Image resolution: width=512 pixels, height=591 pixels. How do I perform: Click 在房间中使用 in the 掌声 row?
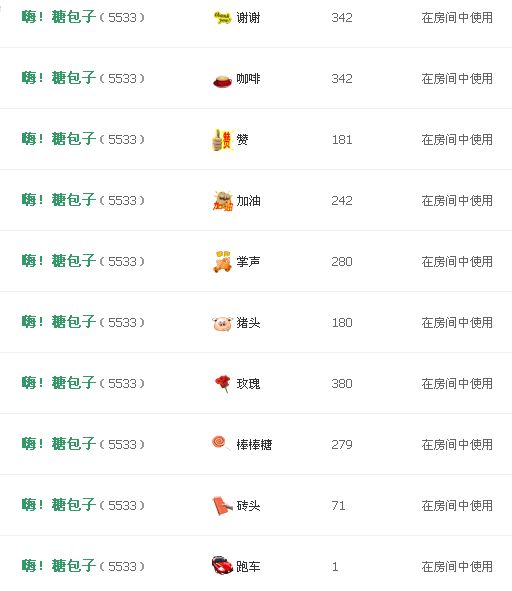tap(457, 262)
